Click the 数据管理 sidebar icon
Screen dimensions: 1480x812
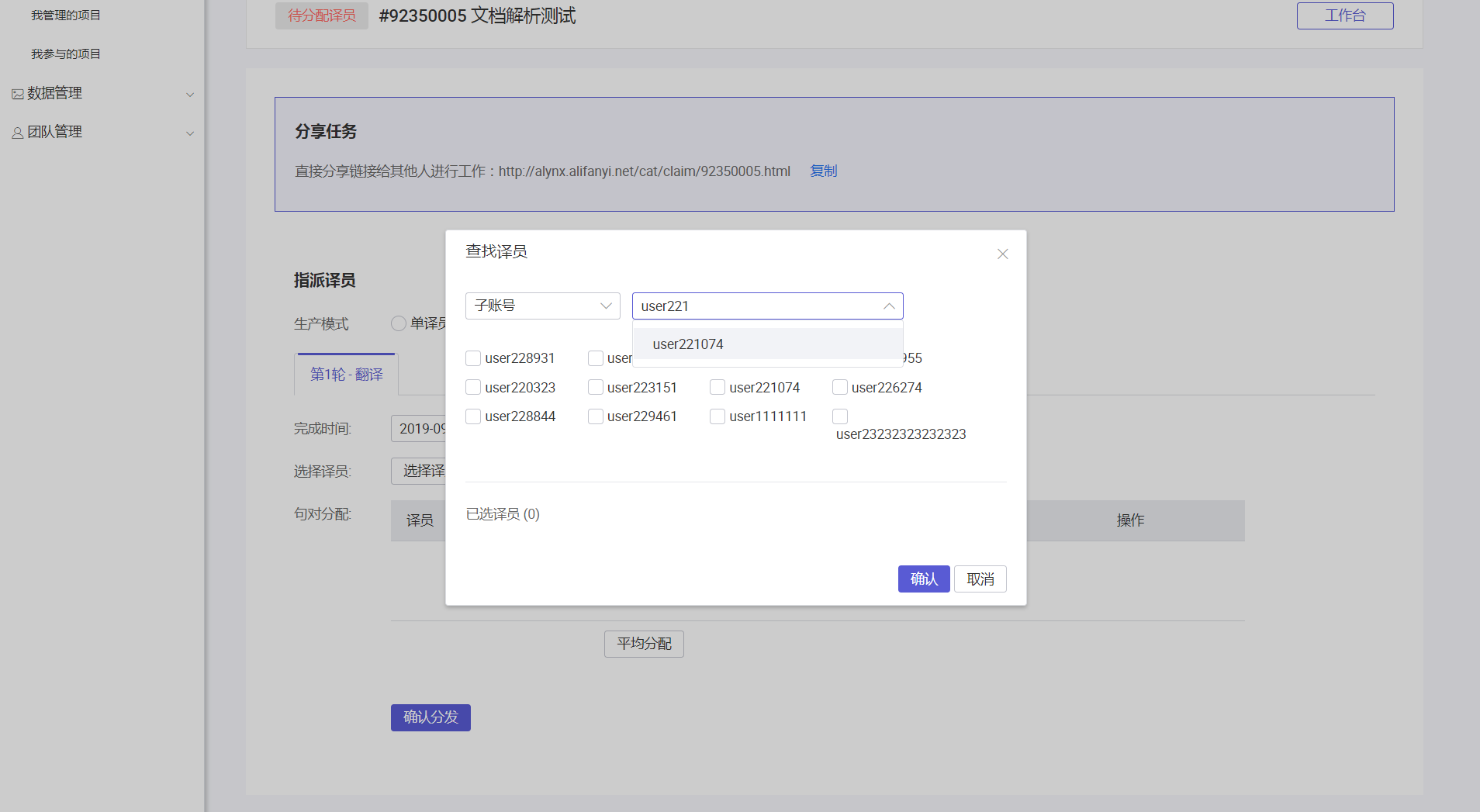[17, 94]
